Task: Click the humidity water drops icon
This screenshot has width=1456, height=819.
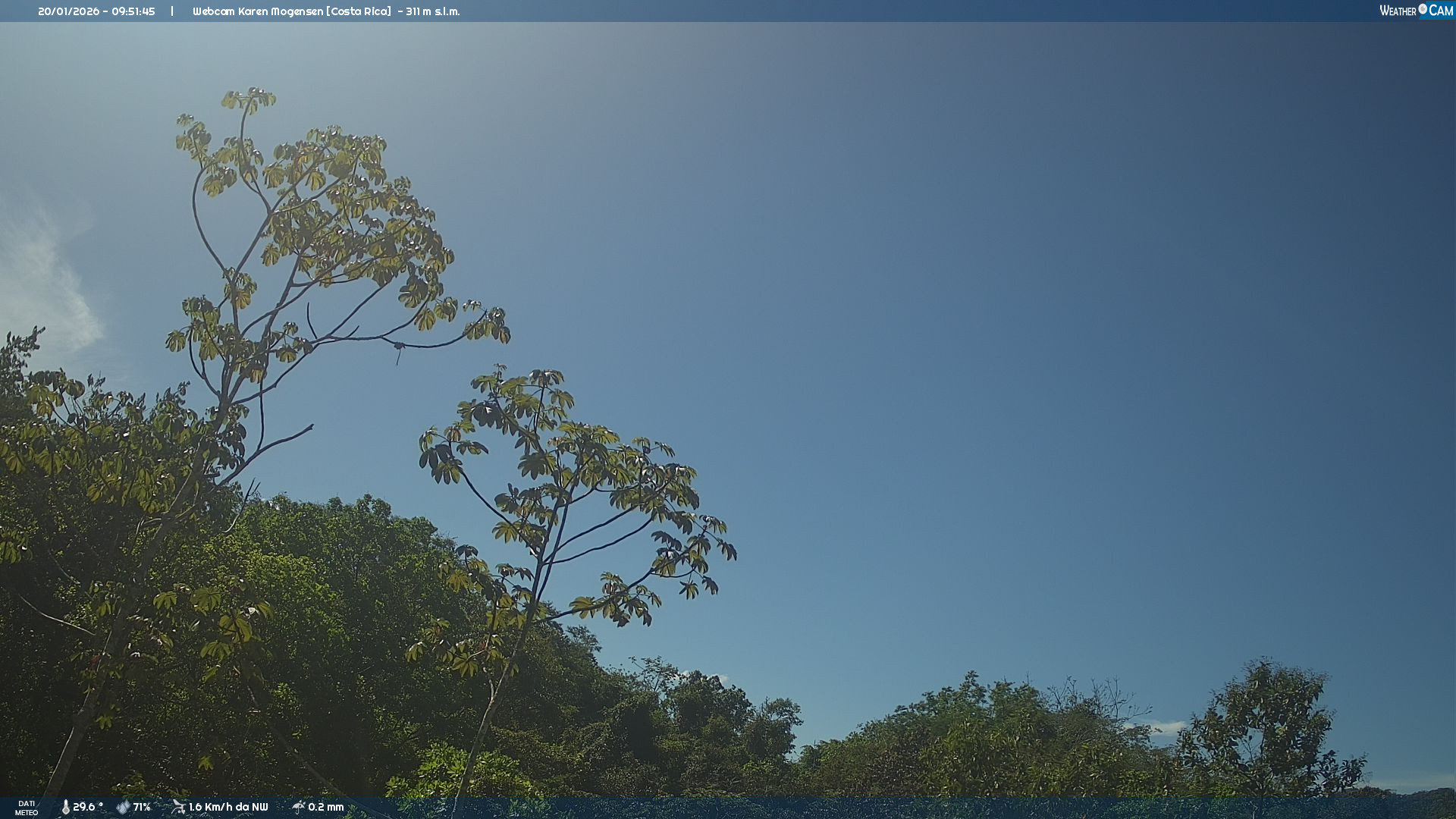Action: pos(123,807)
